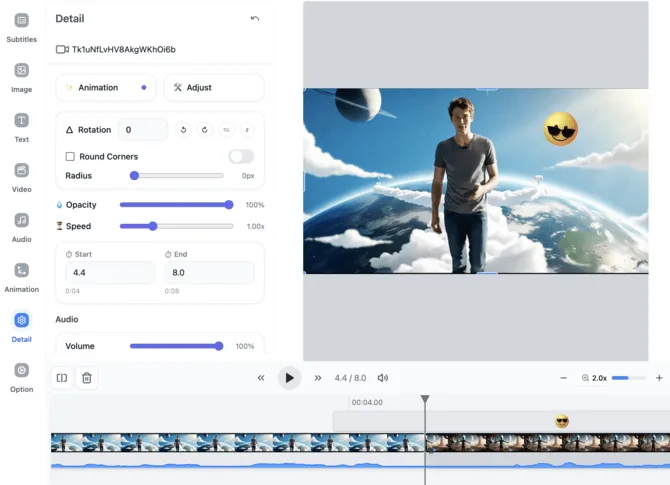This screenshot has height=485, width=670.
Task: Click the 100% opacity value
Action: point(255,205)
